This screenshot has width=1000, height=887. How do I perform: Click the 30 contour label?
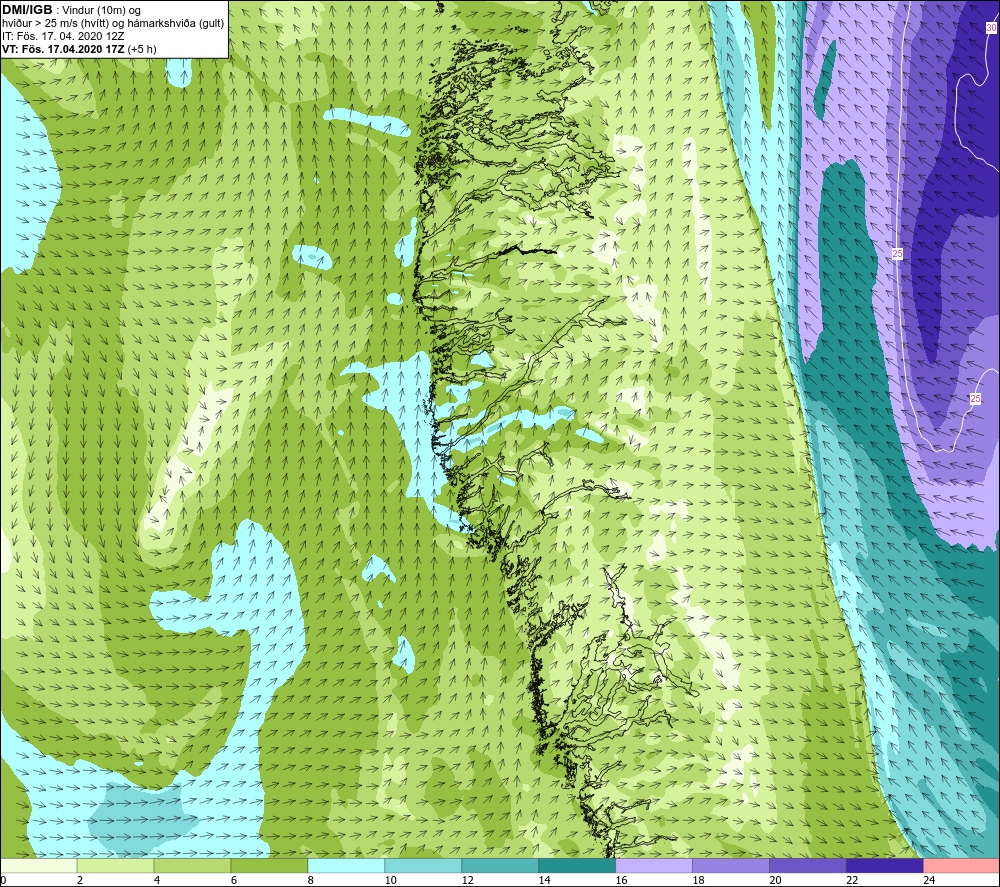pos(991,27)
